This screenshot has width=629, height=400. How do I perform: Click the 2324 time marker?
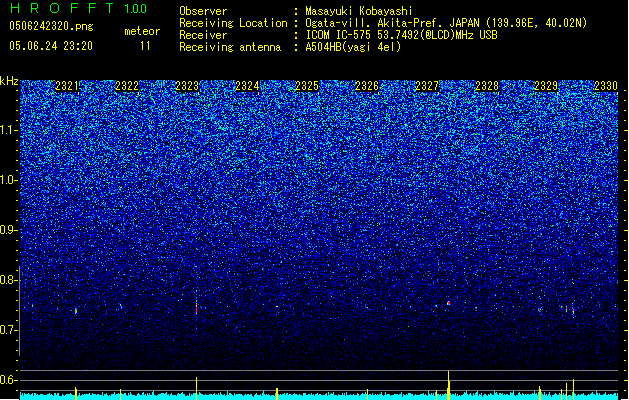tap(247, 86)
